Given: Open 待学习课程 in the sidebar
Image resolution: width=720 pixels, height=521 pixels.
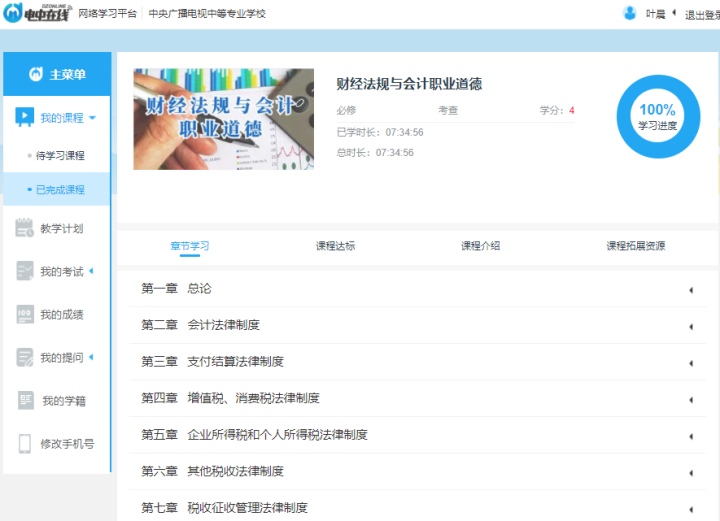Looking at the screenshot, I should click(x=60, y=156).
